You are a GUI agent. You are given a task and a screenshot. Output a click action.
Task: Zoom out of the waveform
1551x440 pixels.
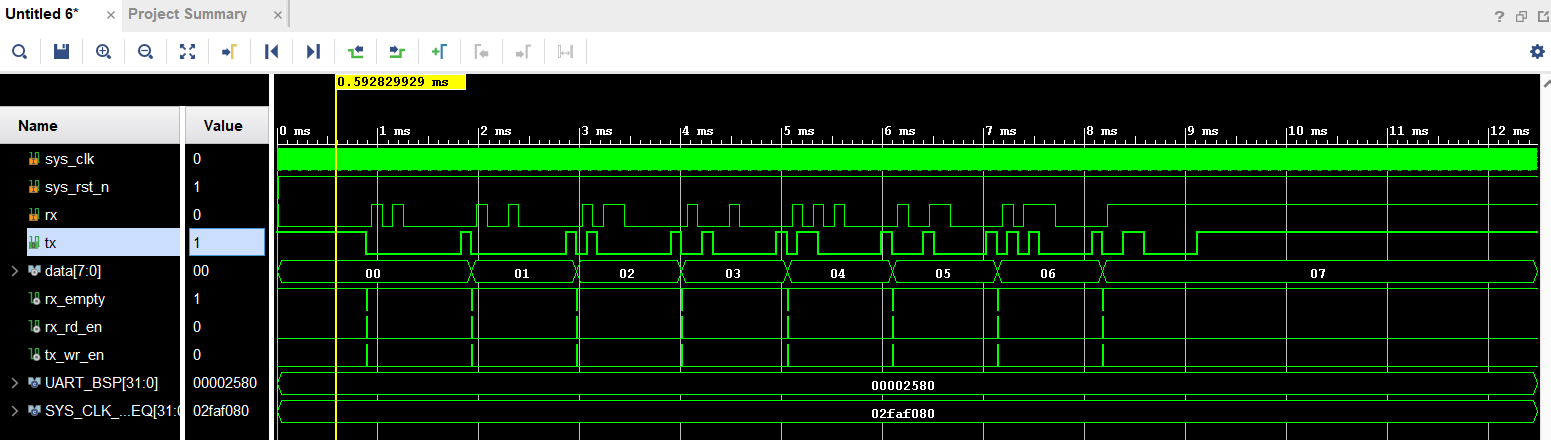point(145,52)
